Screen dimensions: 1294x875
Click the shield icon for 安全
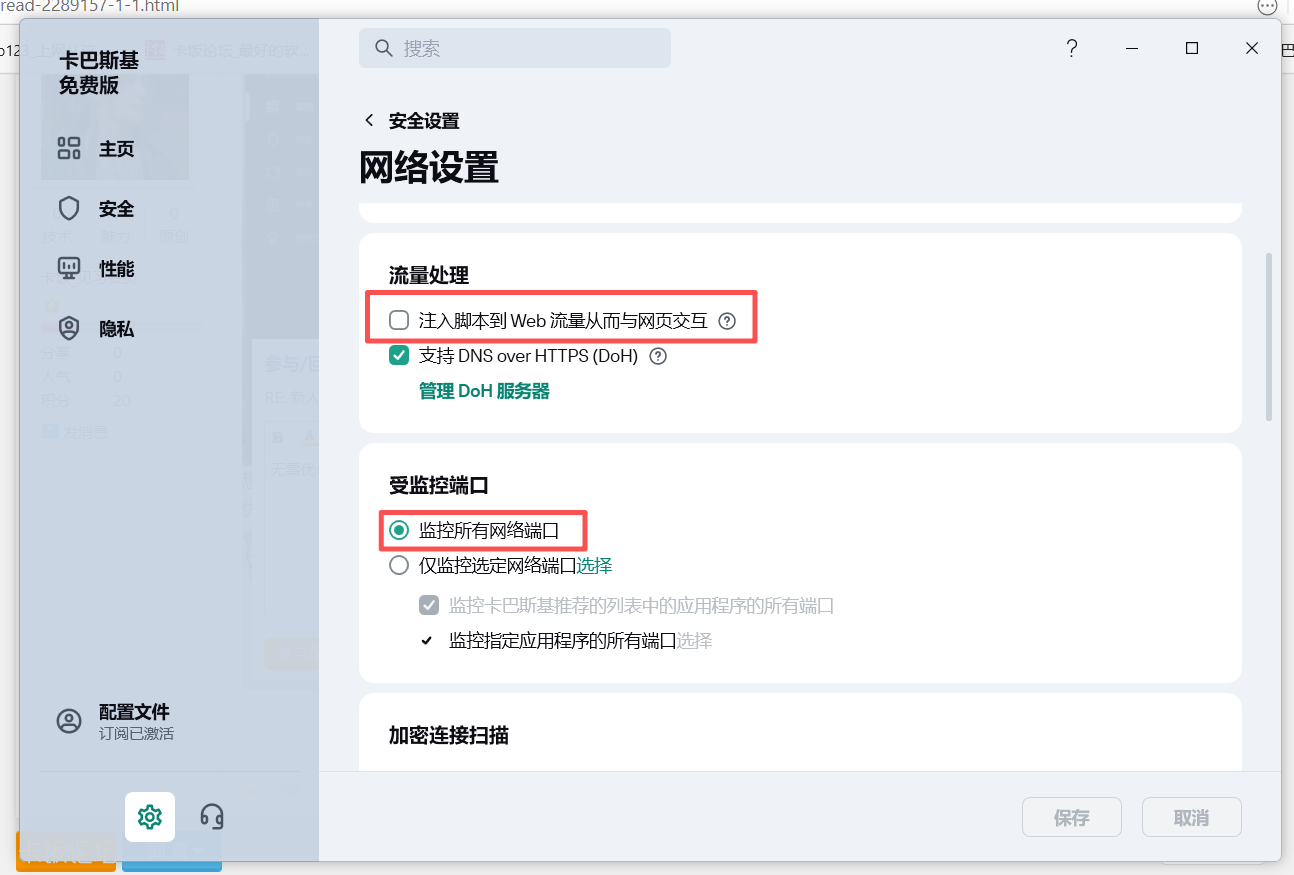(x=69, y=209)
